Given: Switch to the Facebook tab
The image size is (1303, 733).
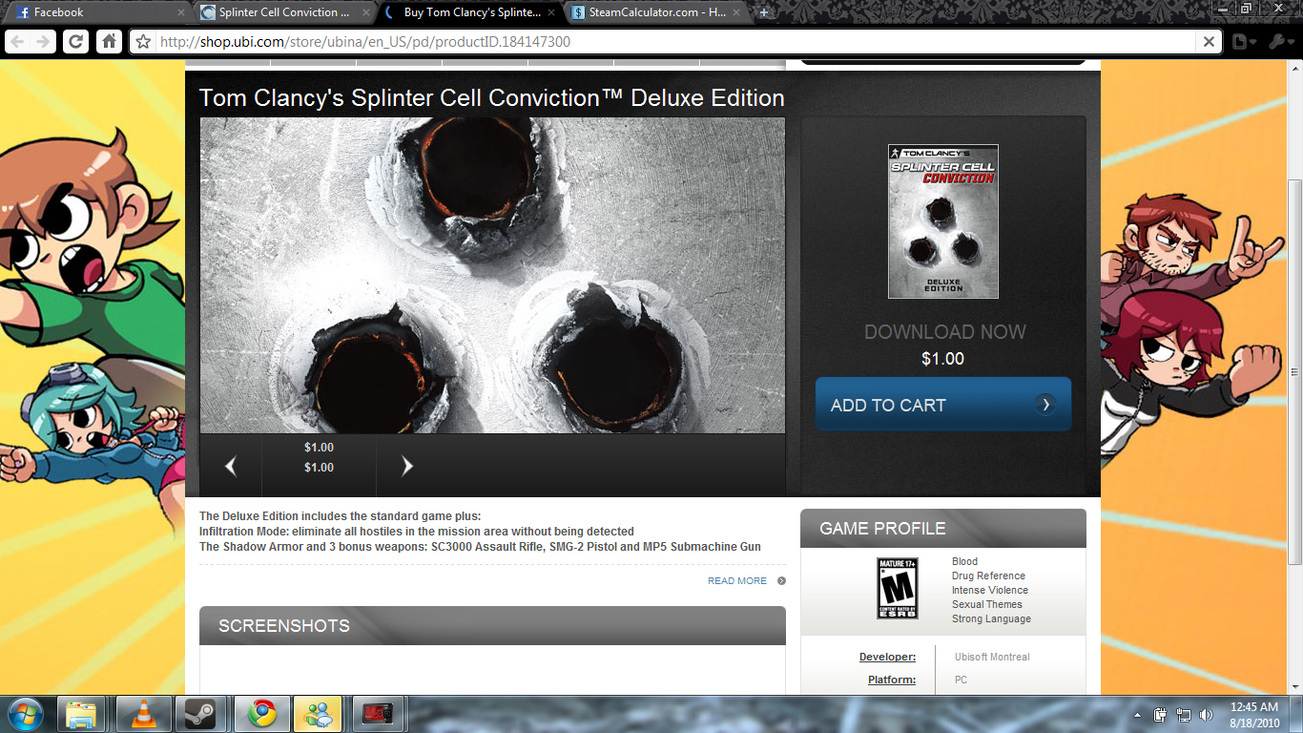Looking at the screenshot, I should click(x=95, y=13).
